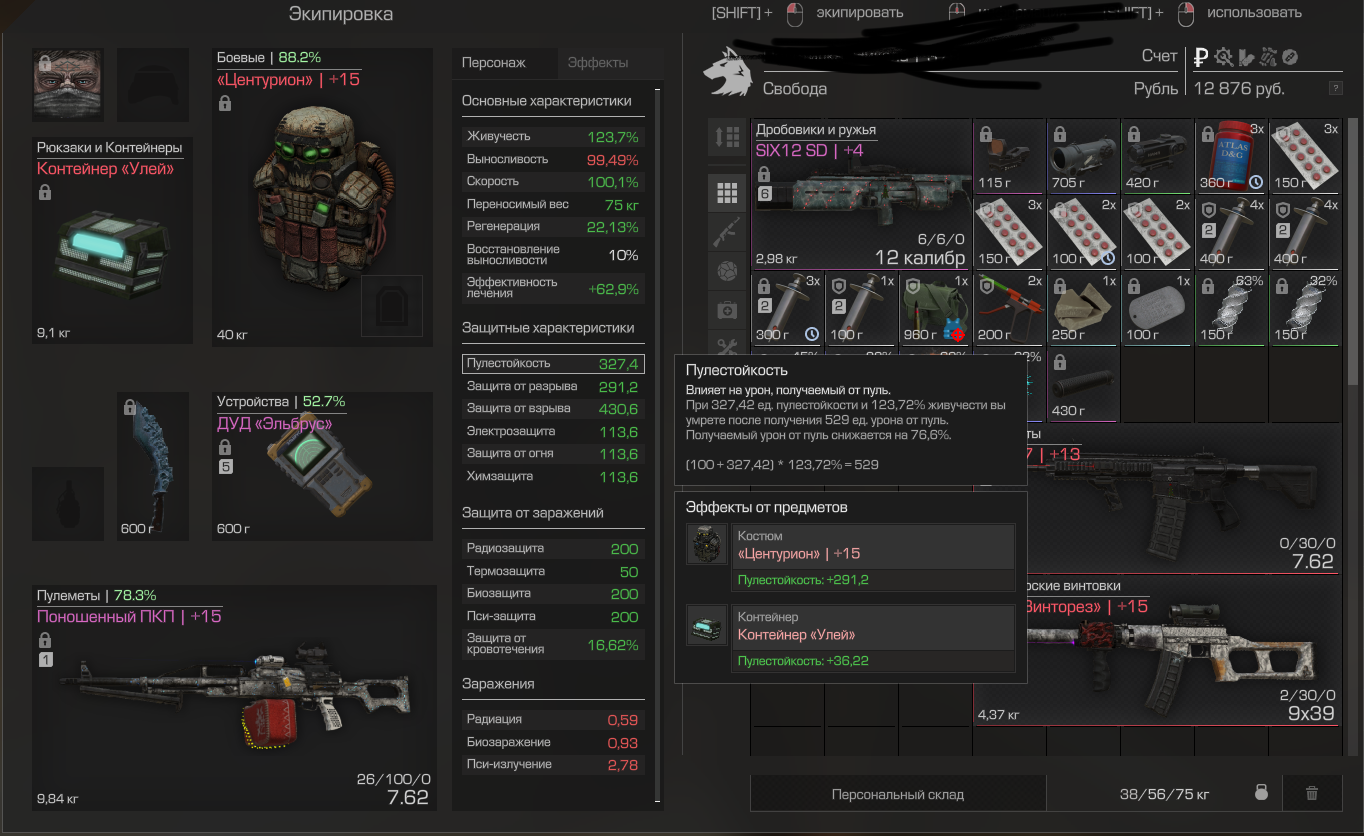The image size is (1364, 836).
Task: Switch to the Эффекты tab
Action: [598, 62]
